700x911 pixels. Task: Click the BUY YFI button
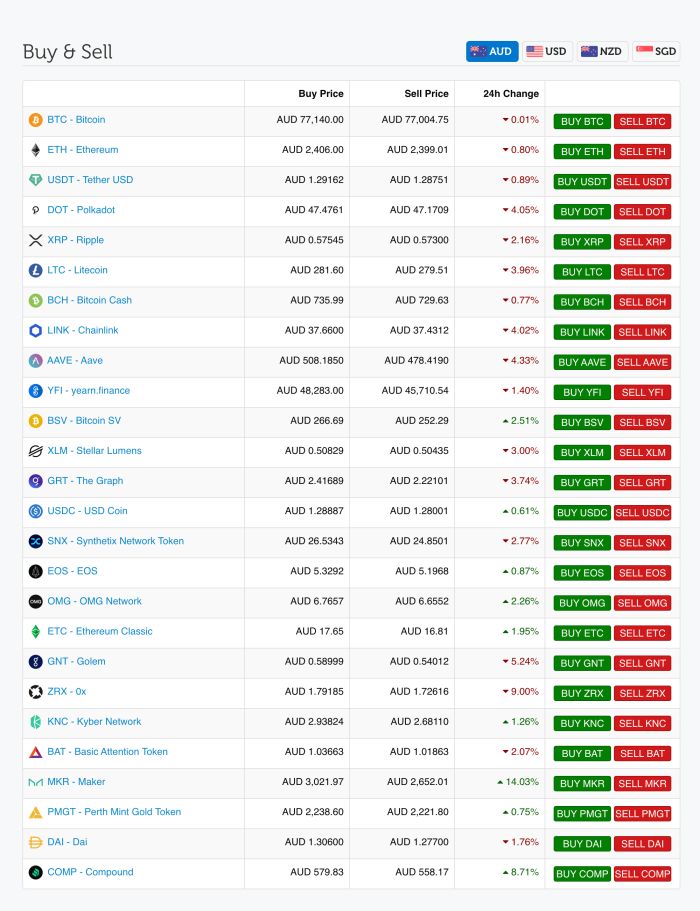click(582, 393)
